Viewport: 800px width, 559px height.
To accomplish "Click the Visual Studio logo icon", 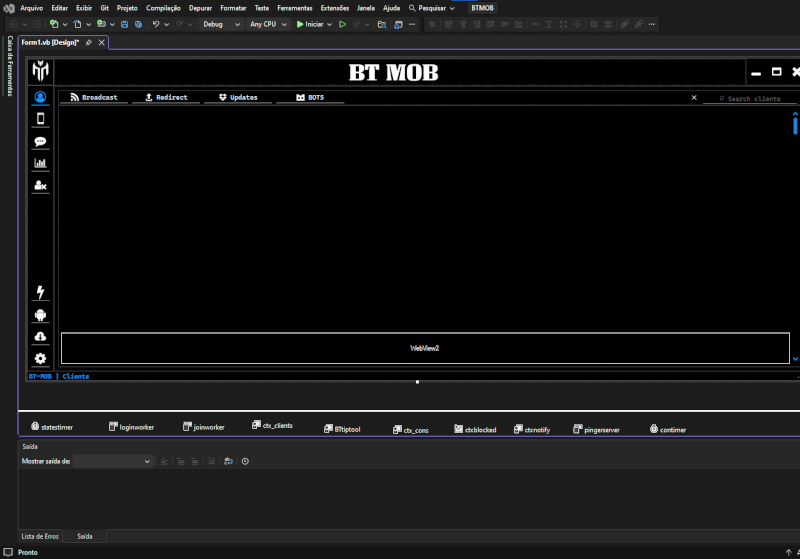I will click(x=9, y=8).
